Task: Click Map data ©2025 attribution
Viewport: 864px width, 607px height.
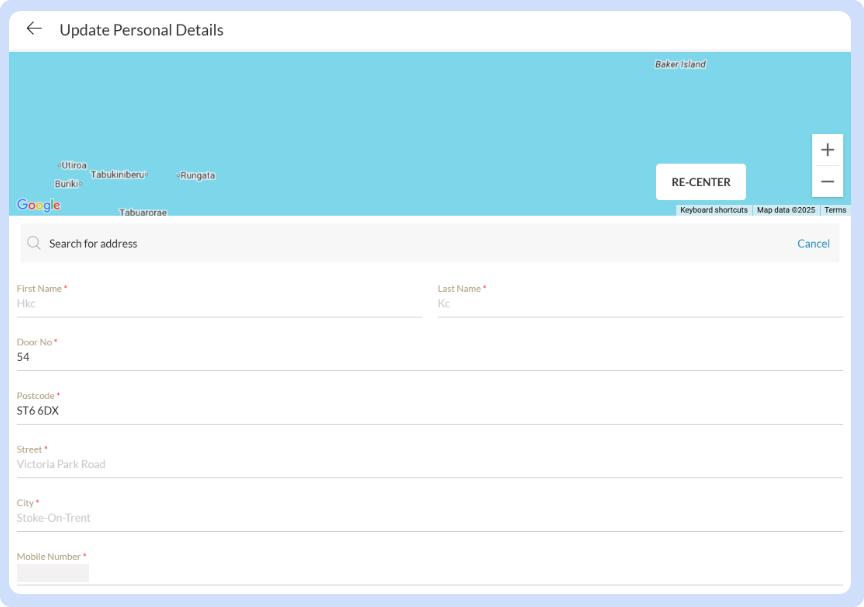Action: click(x=786, y=210)
